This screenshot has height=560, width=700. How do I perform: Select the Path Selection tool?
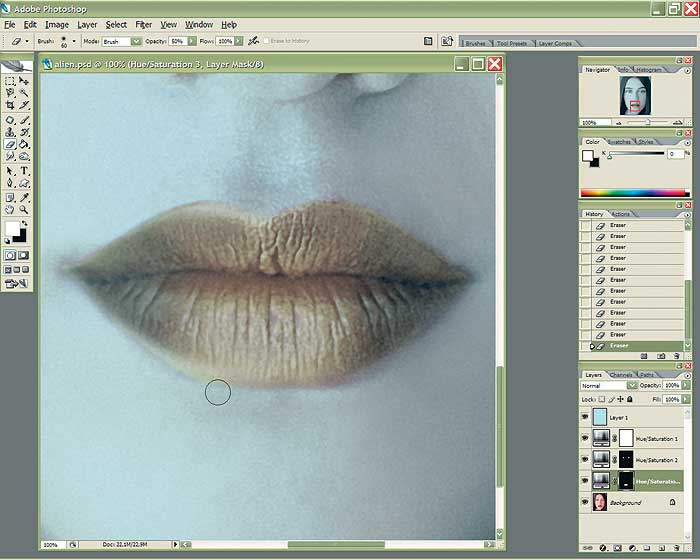[10, 171]
